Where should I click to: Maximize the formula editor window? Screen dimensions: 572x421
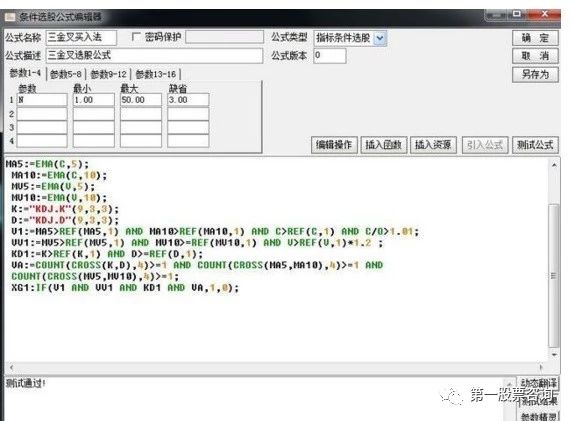(x=517, y=14)
